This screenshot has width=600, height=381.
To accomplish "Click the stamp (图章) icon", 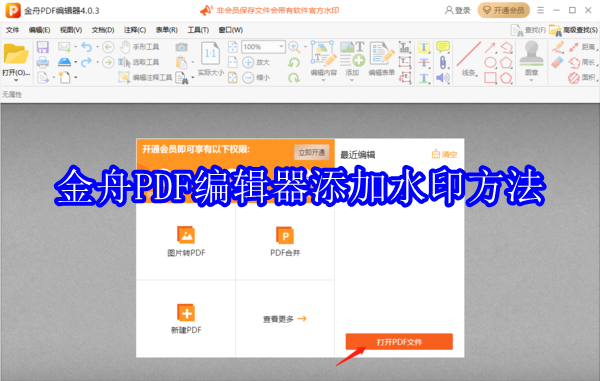I will [531, 54].
